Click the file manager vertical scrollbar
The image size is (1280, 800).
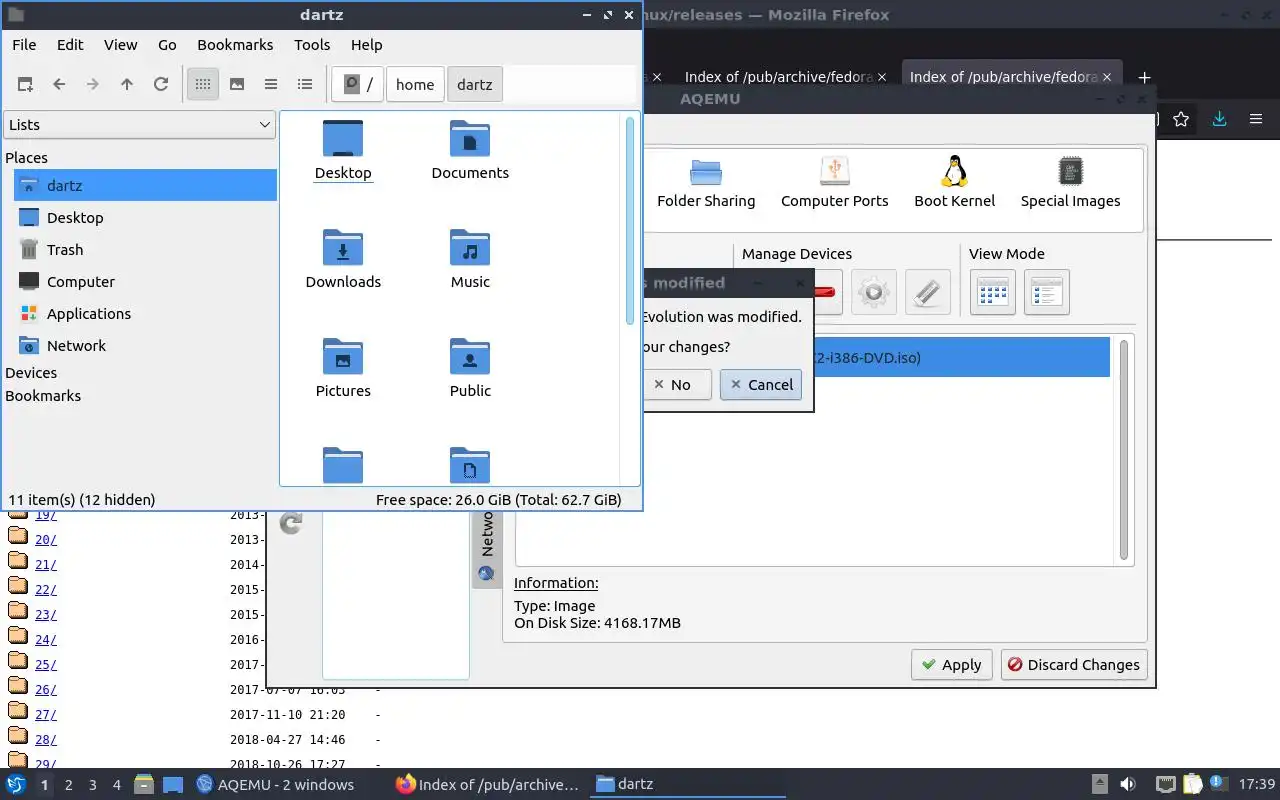630,221
